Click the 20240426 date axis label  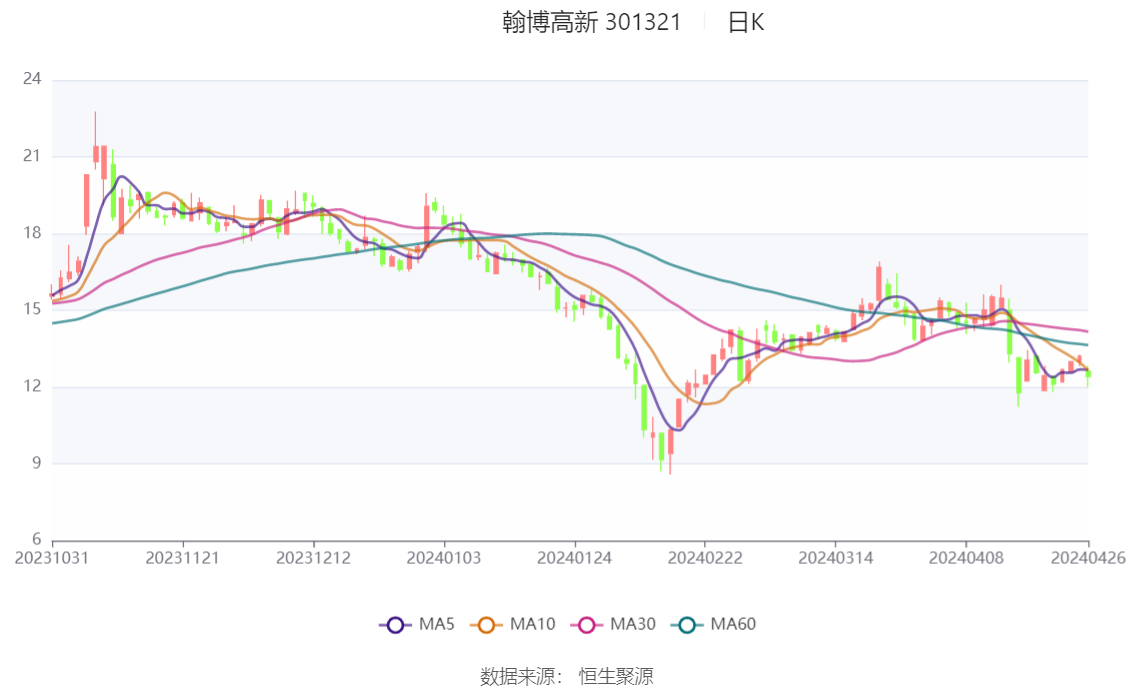tap(1088, 558)
